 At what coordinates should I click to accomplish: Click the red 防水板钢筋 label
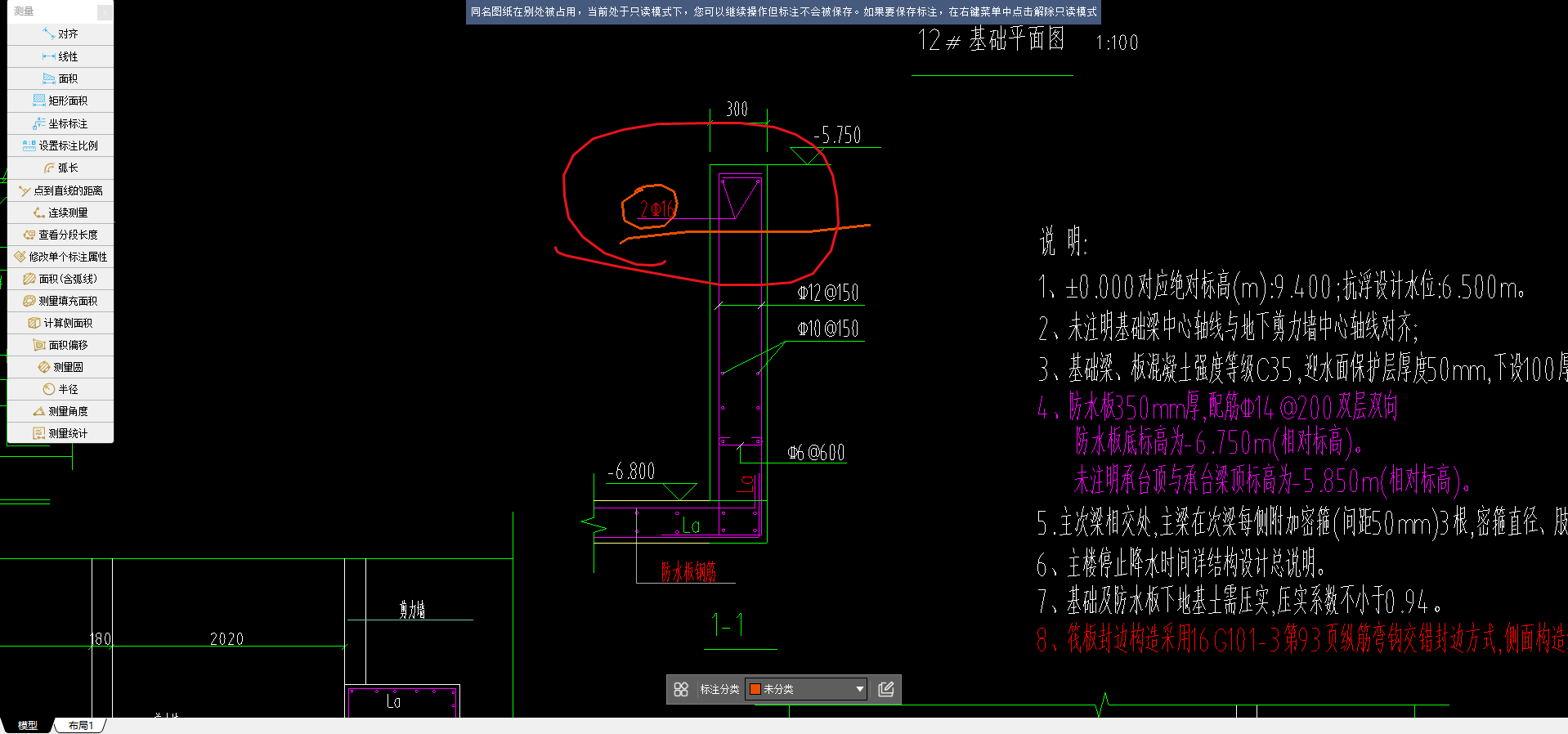[x=688, y=571]
